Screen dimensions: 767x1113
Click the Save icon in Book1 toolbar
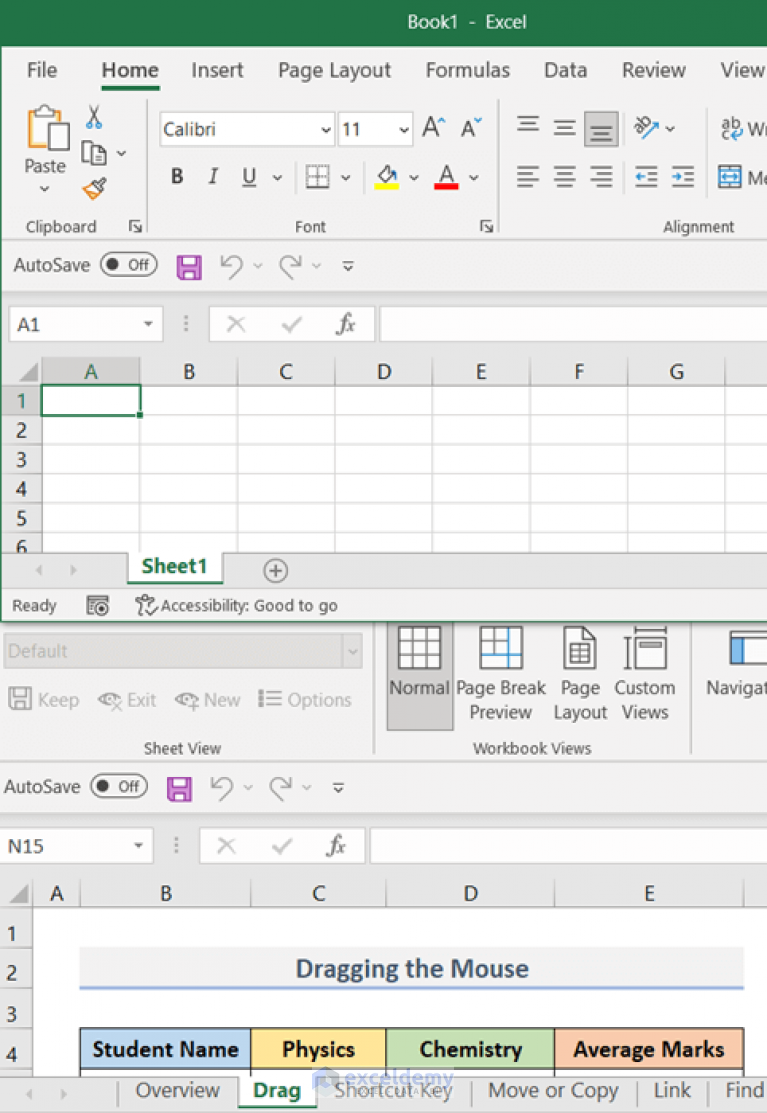tap(189, 267)
